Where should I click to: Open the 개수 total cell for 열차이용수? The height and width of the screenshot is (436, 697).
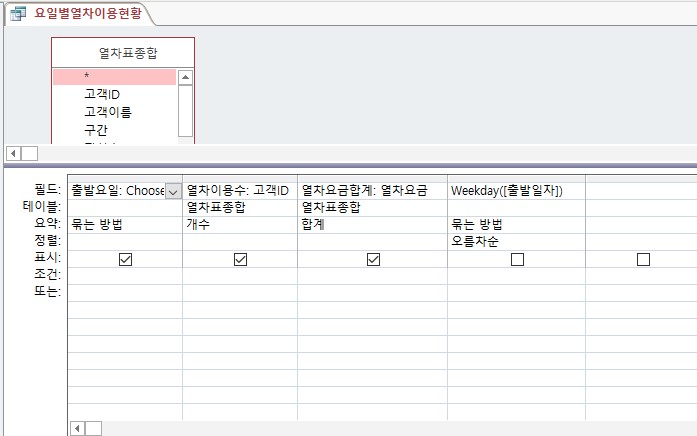[x=240, y=224]
